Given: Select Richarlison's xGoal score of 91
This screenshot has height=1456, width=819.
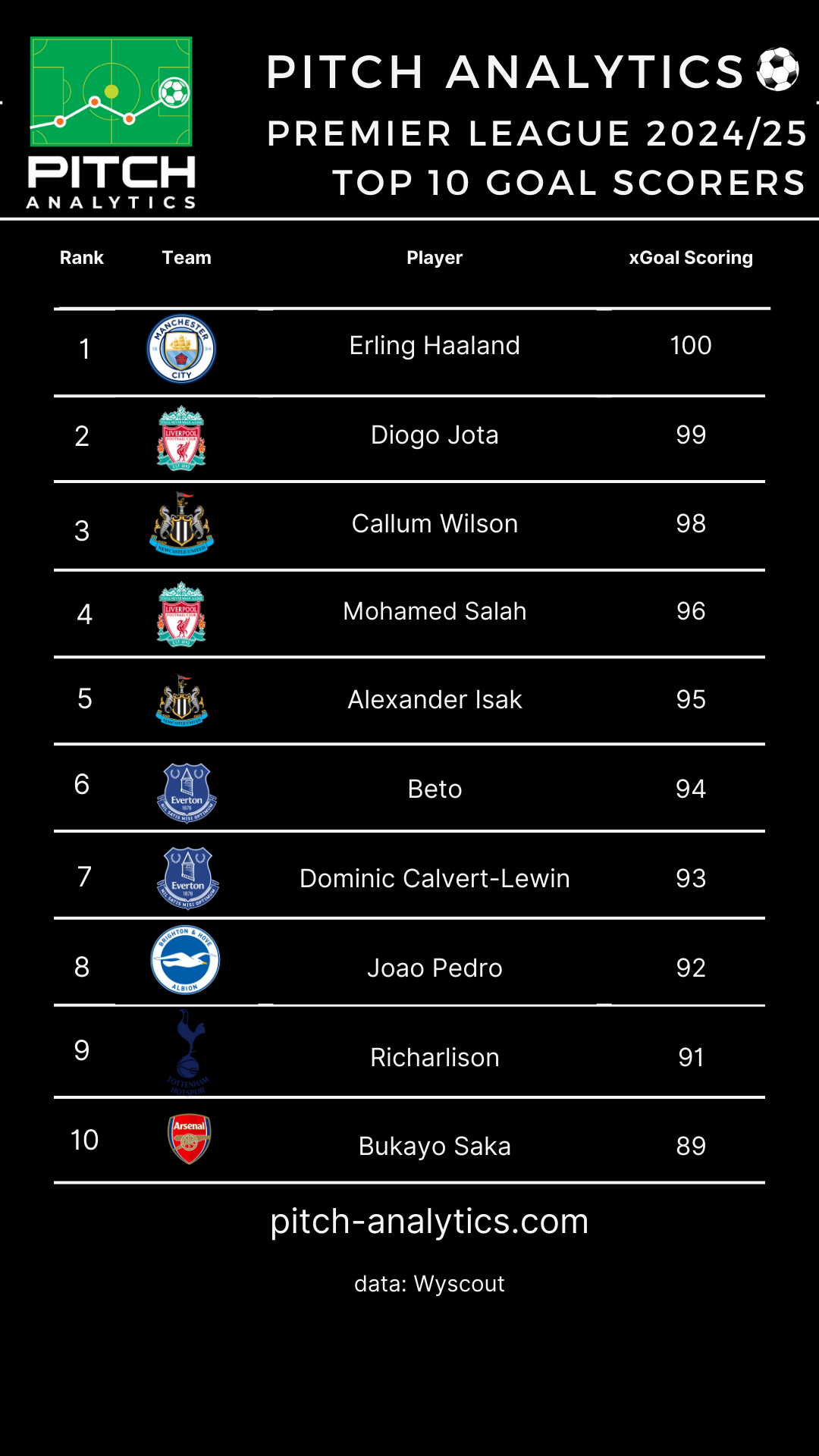Looking at the screenshot, I should 691,1057.
